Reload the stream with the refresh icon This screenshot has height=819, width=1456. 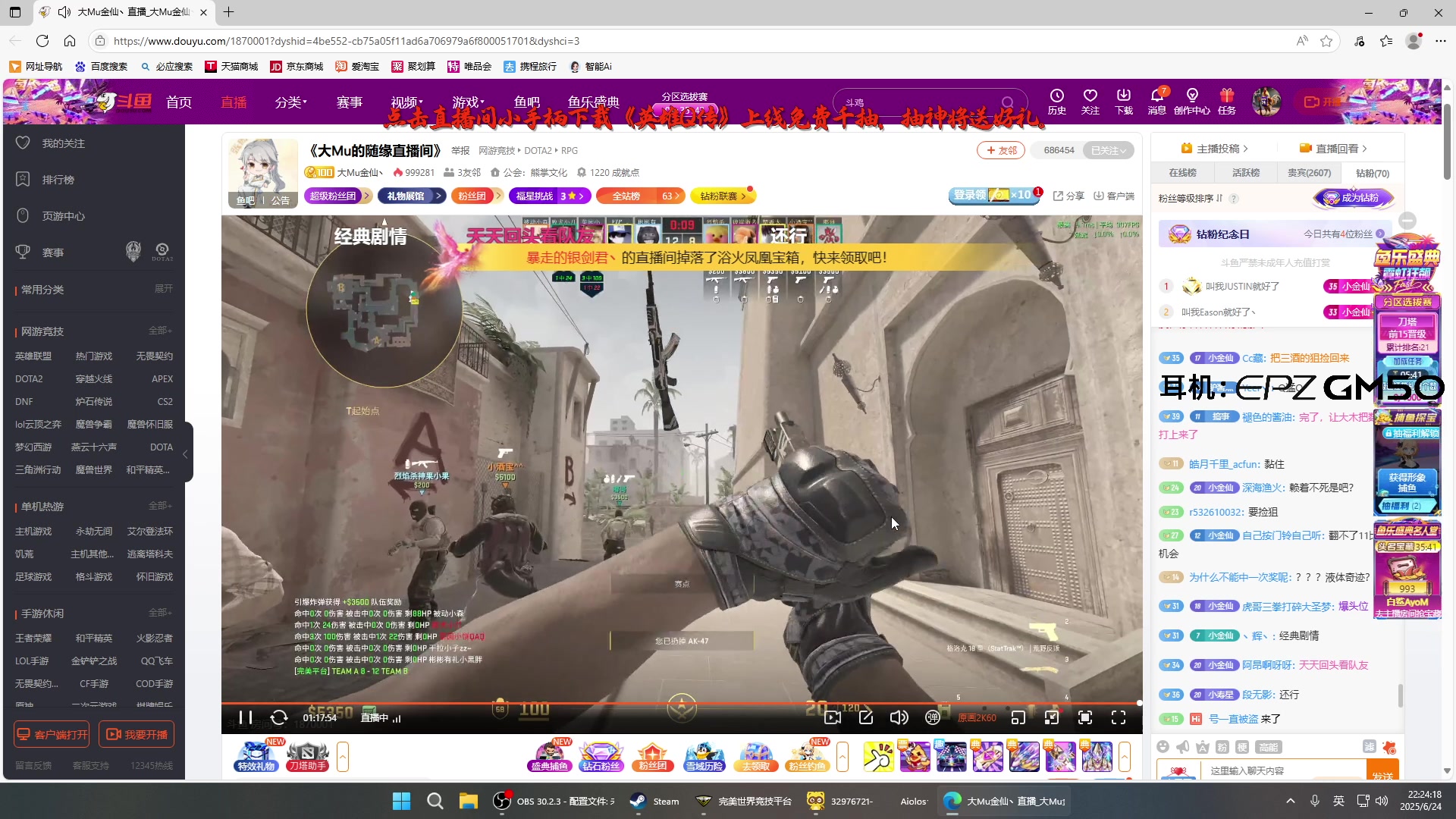279,717
